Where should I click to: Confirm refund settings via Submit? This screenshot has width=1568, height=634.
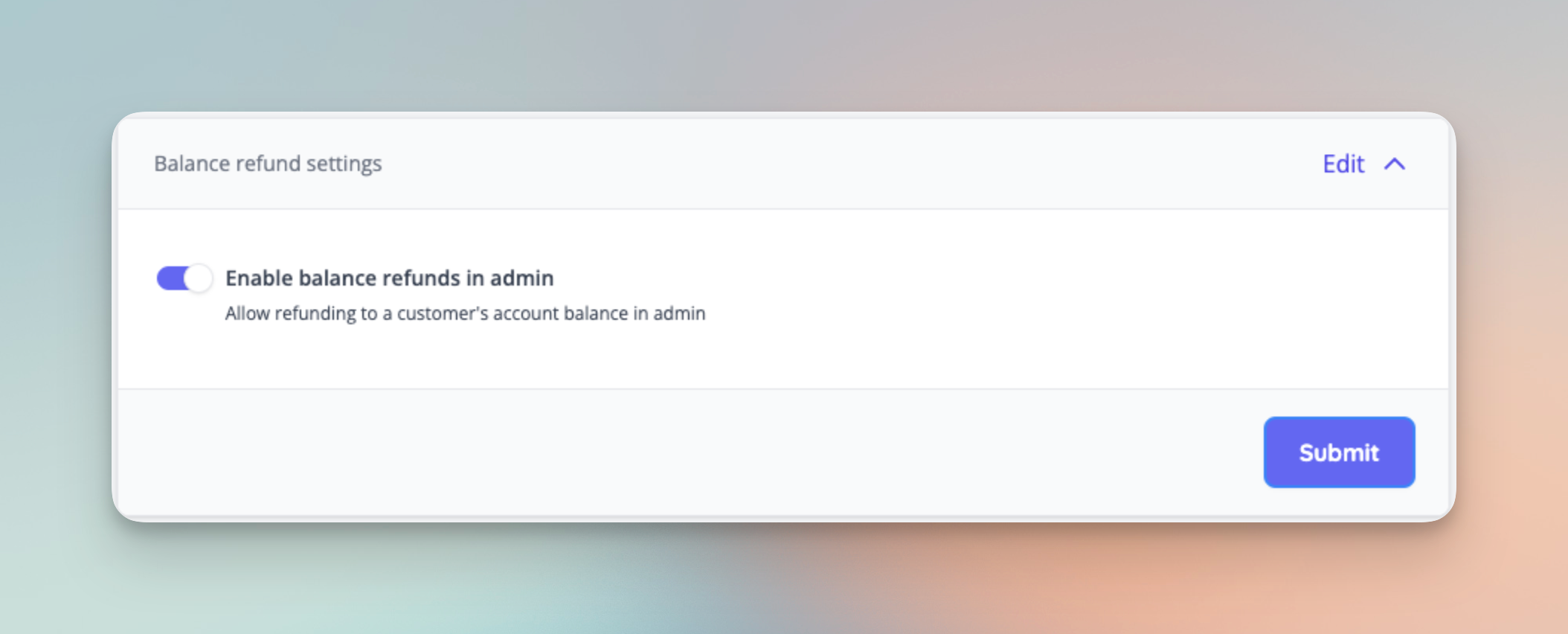(1338, 452)
